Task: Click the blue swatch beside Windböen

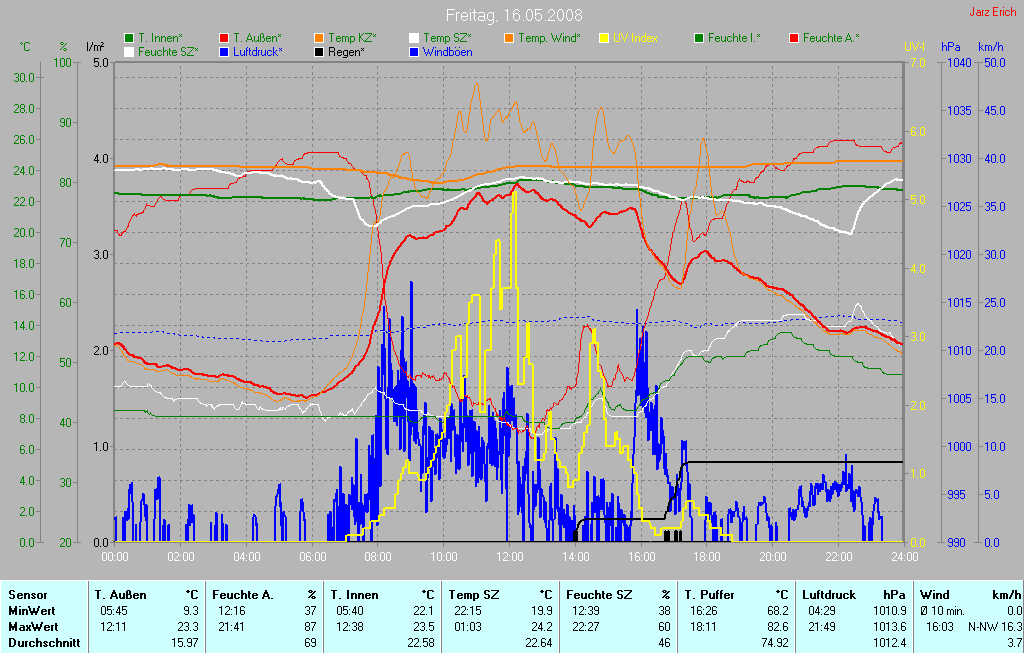Action: point(414,52)
